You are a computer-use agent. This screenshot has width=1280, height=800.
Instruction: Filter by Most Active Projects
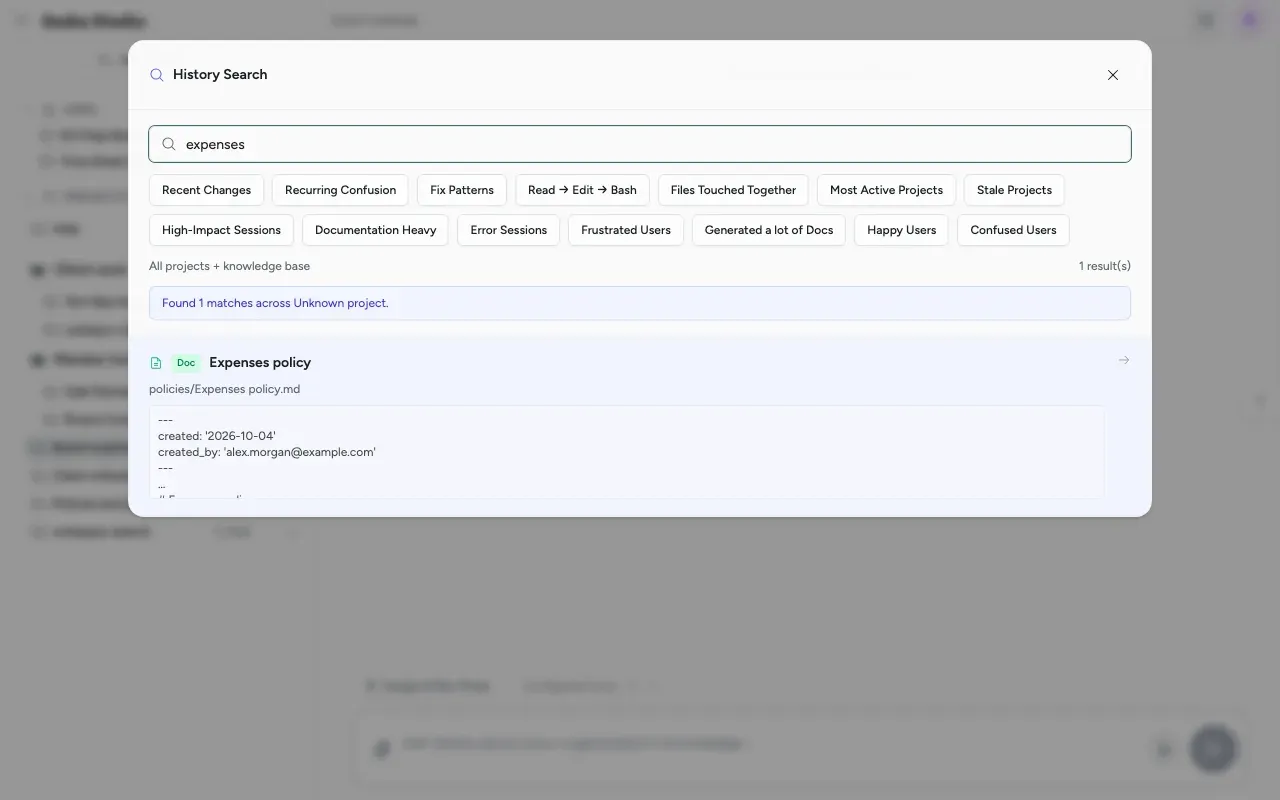[886, 190]
